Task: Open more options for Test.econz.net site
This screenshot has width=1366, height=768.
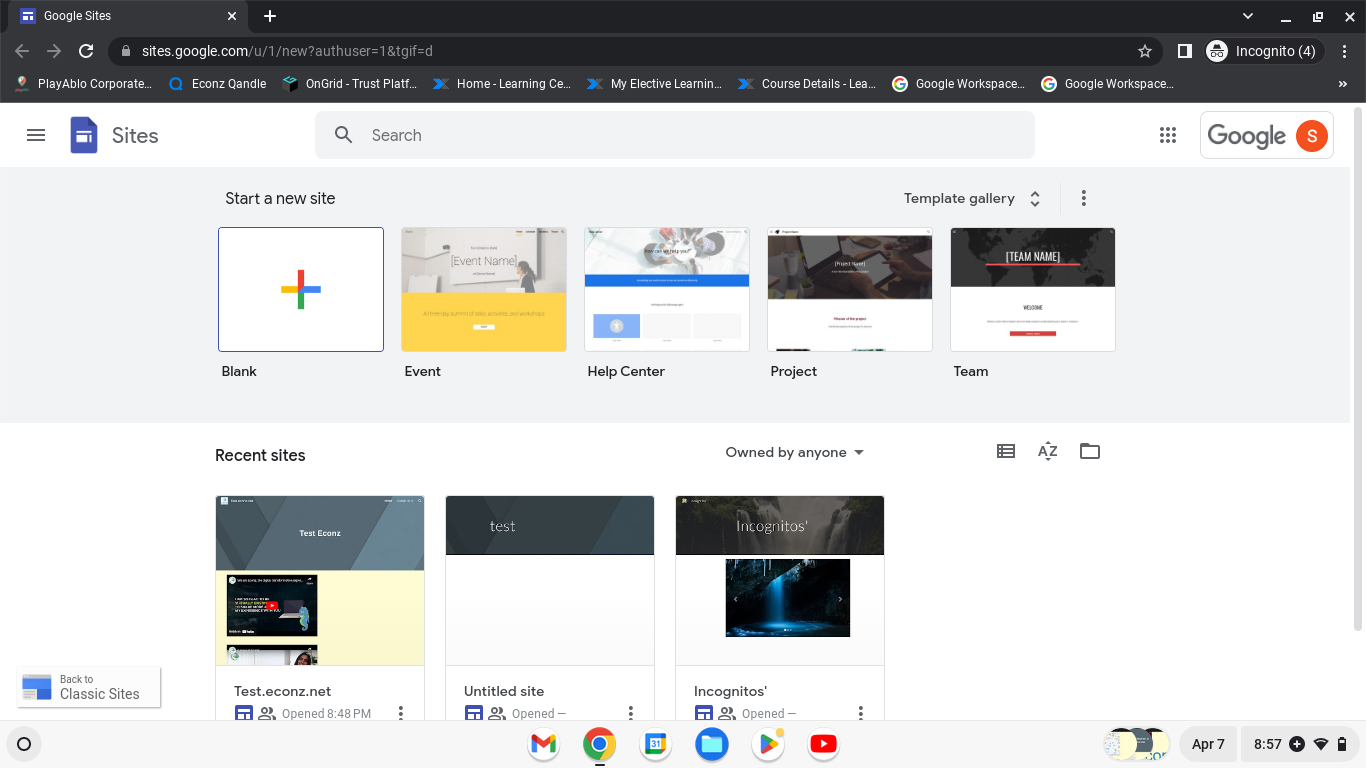Action: 401,713
